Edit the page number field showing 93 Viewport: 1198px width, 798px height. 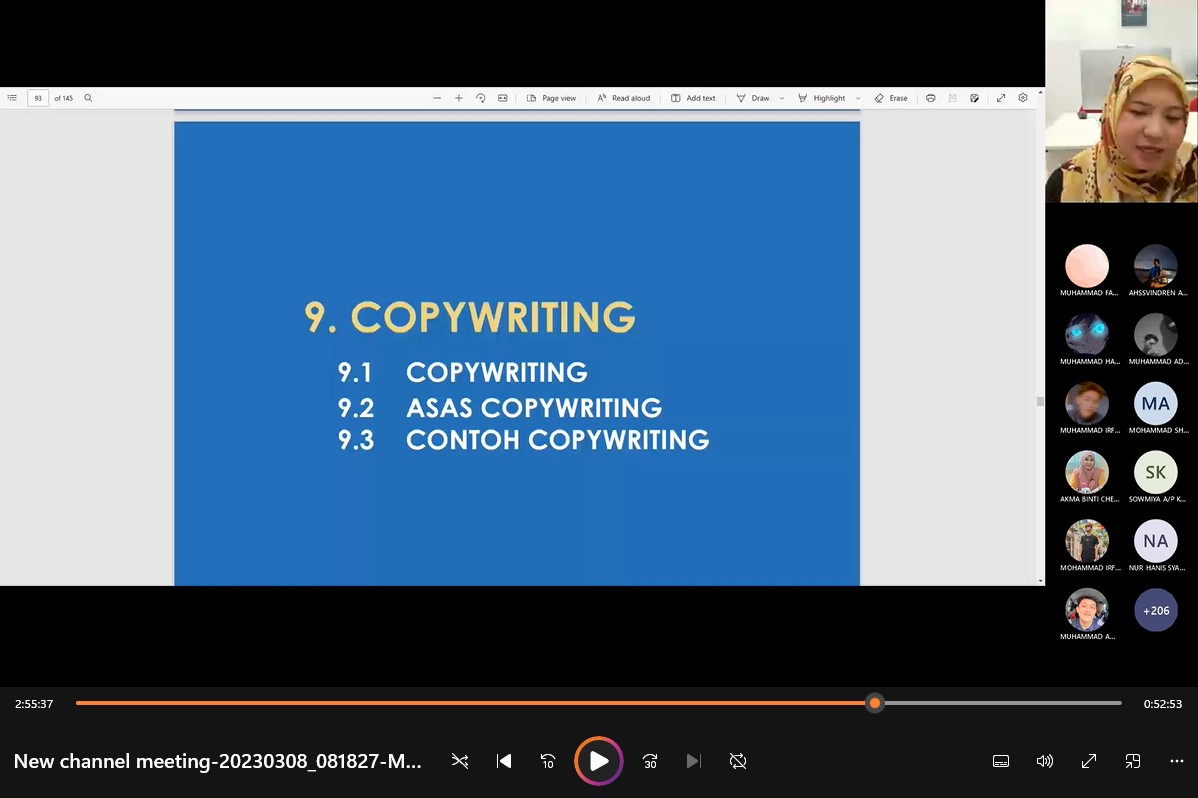[38, 98]
